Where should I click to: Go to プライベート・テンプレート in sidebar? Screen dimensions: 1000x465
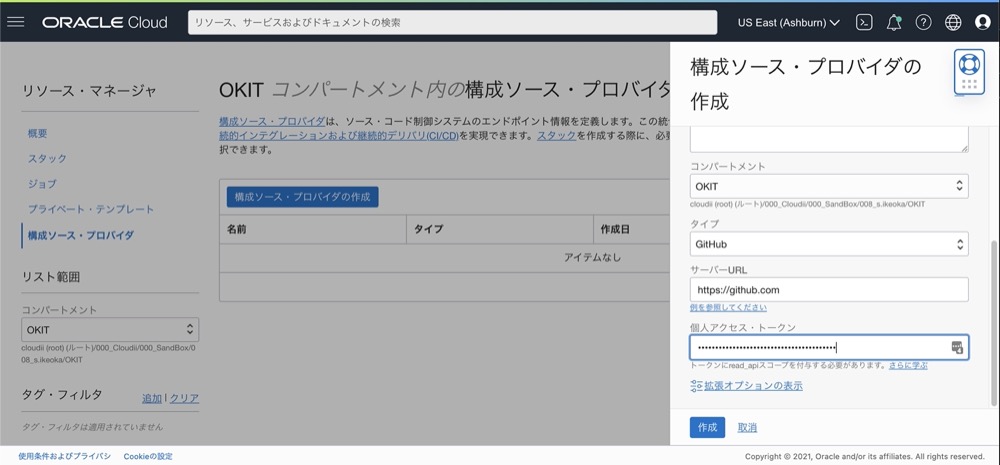point(91,209)
